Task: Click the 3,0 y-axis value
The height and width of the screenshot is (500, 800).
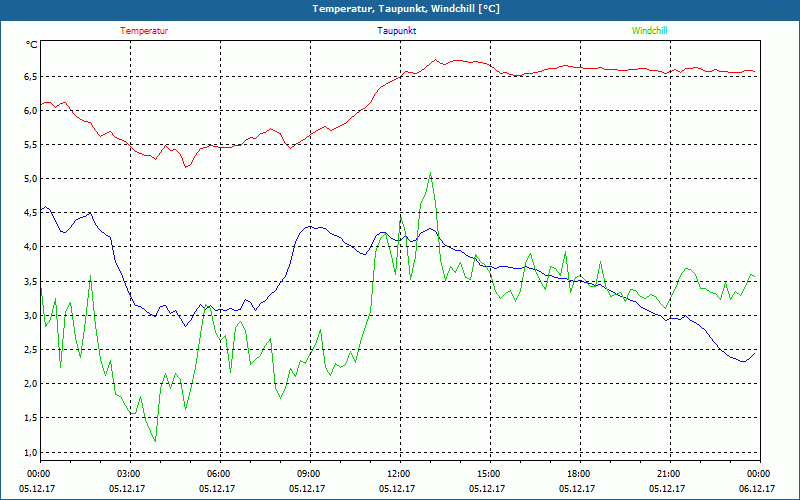Action: pyautogui.click(x=31, y=315)
